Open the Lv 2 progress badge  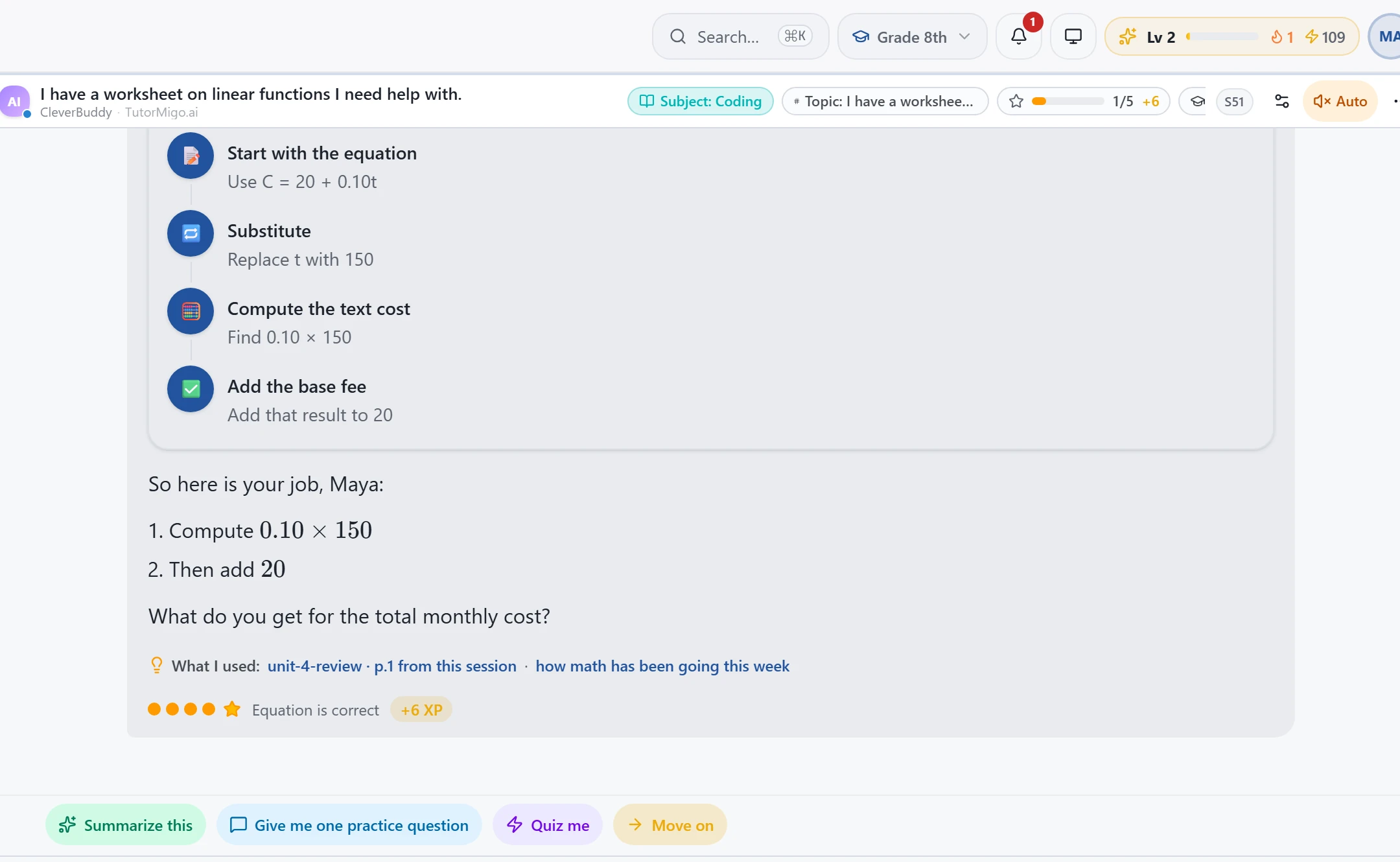click(x=1231, y=36)
